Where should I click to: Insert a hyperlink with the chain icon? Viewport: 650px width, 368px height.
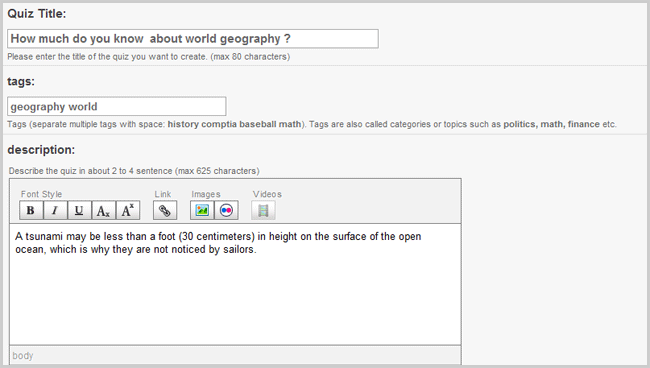coord(165,211)
